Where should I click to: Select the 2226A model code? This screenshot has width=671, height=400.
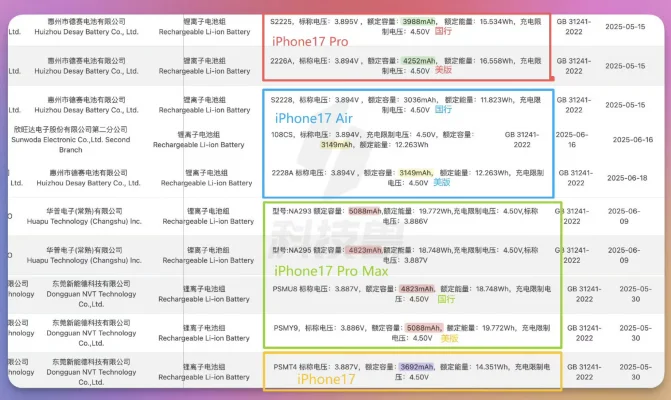281,61
